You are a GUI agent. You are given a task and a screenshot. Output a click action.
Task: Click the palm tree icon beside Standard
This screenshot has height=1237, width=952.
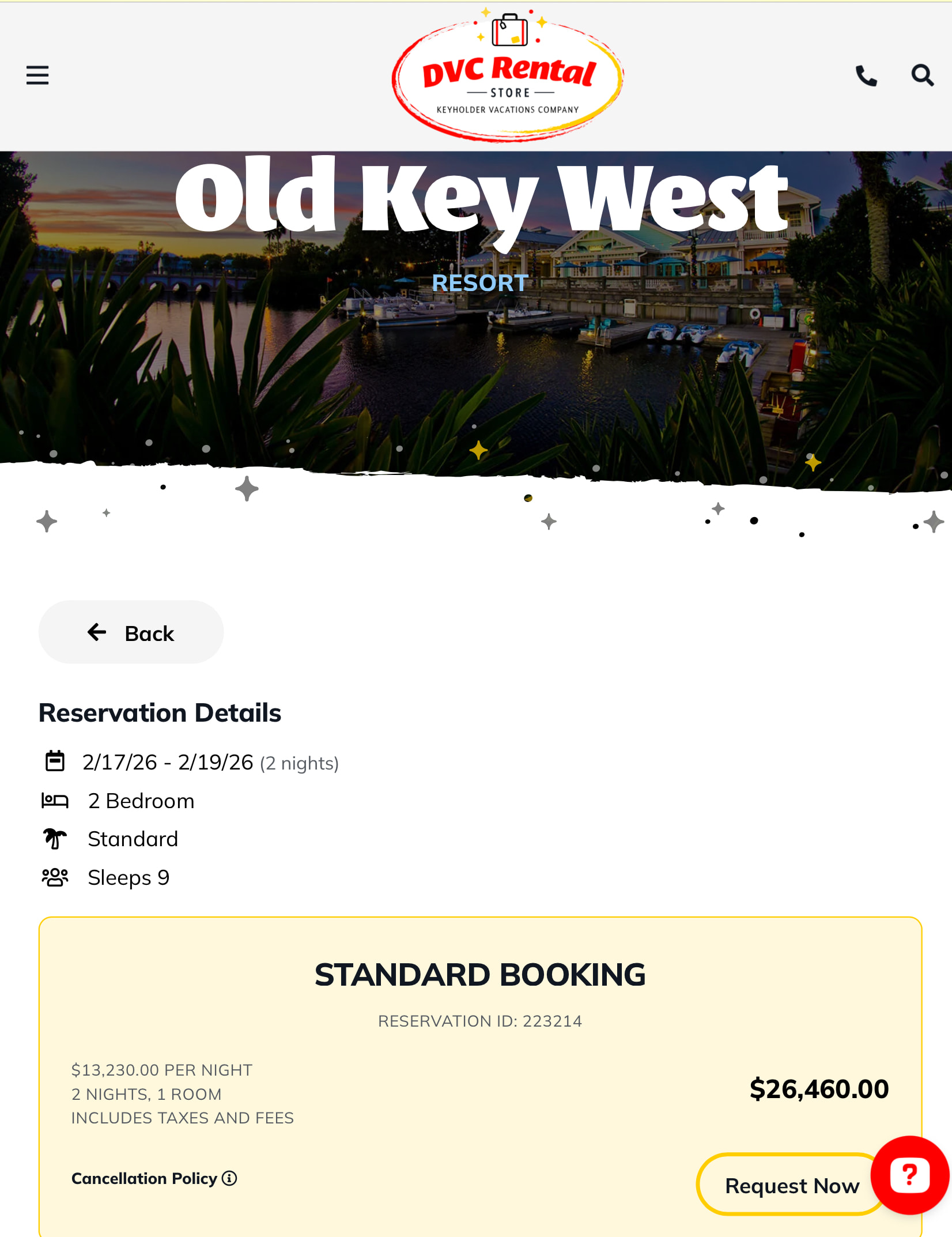(55, 839)
